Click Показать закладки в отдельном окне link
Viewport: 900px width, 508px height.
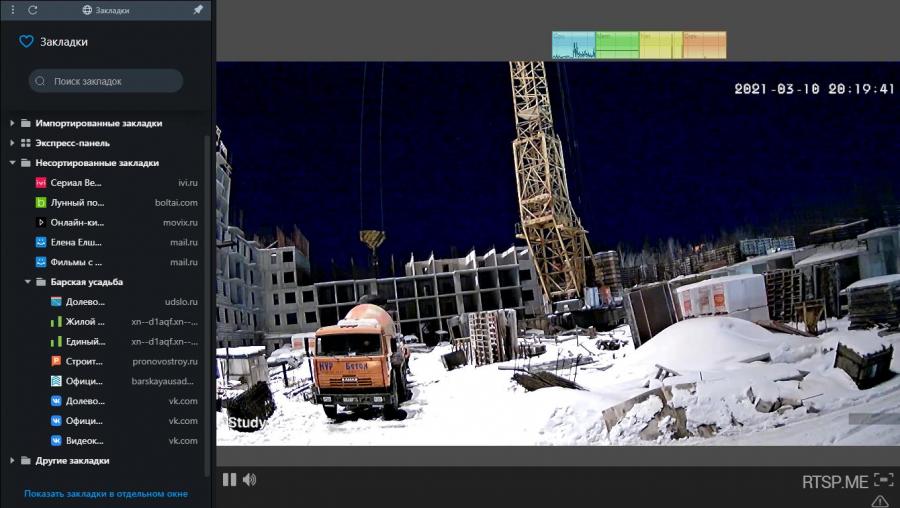click(106, 494)
